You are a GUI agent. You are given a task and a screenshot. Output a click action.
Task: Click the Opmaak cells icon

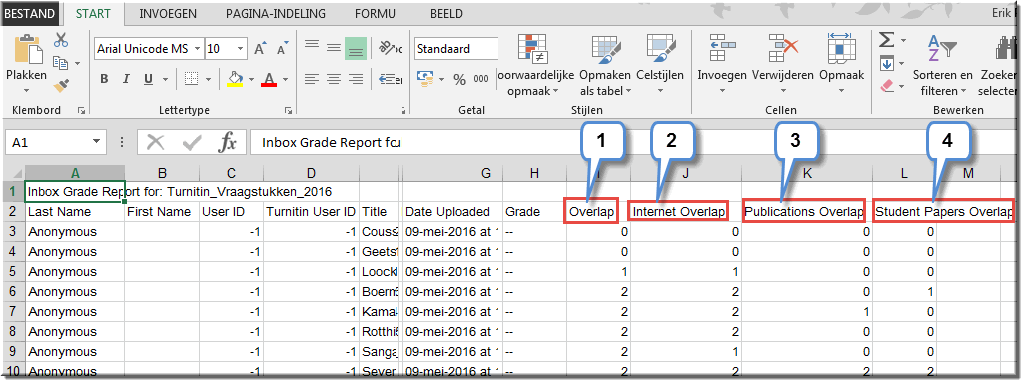pyautogui.click(x=842, y=49)
